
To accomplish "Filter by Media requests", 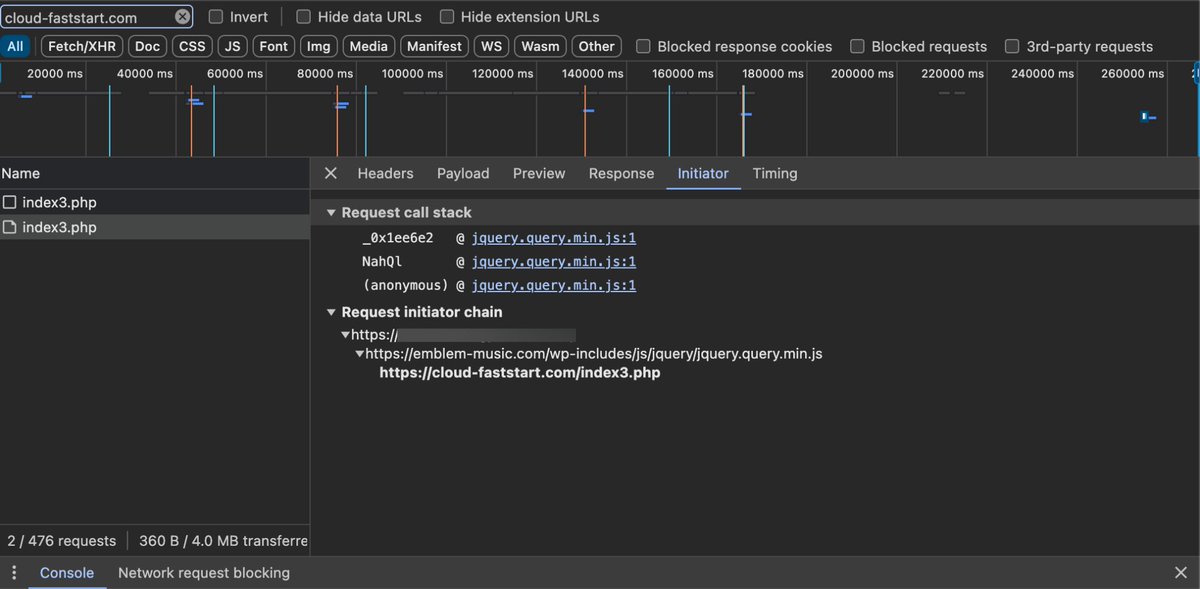I will (369, 46).
